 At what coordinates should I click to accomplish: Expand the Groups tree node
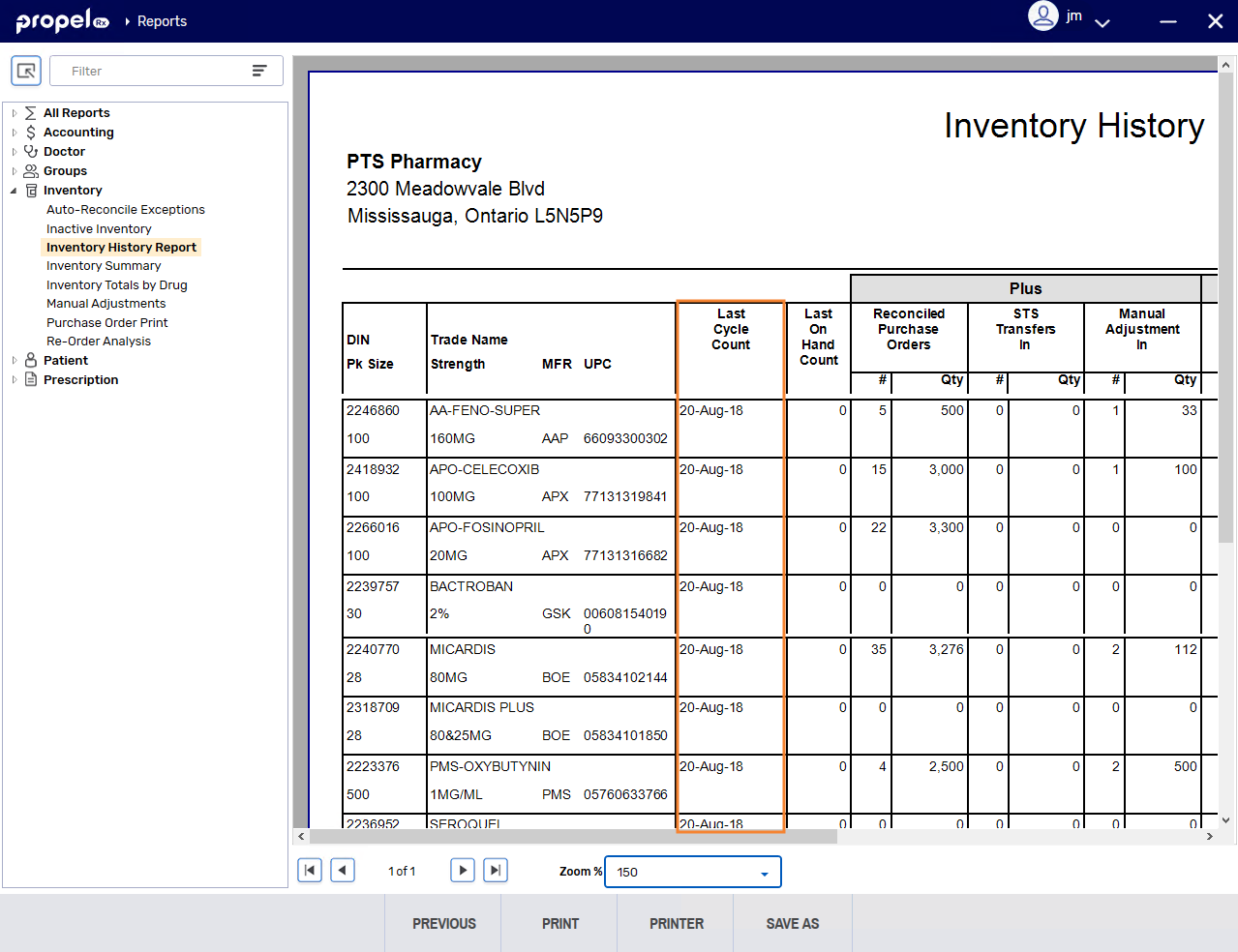pos(15,171)
